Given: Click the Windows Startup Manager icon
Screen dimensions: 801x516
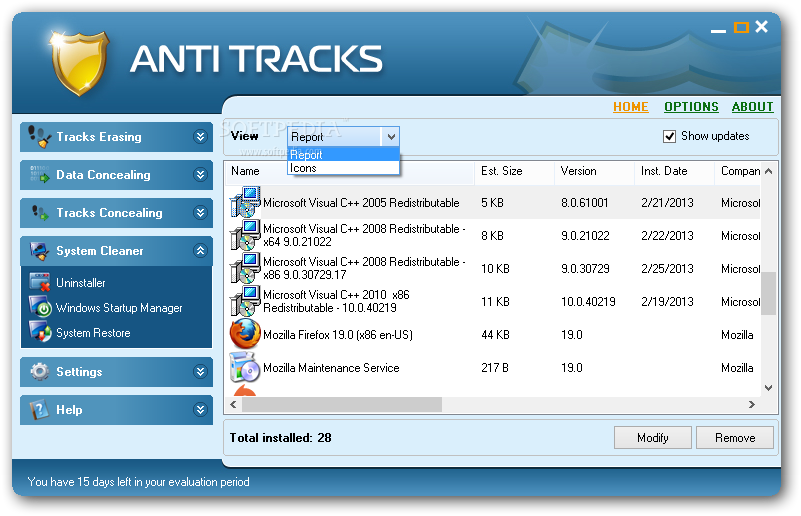Looking at the screenshot, I should (x=40, y=307).
